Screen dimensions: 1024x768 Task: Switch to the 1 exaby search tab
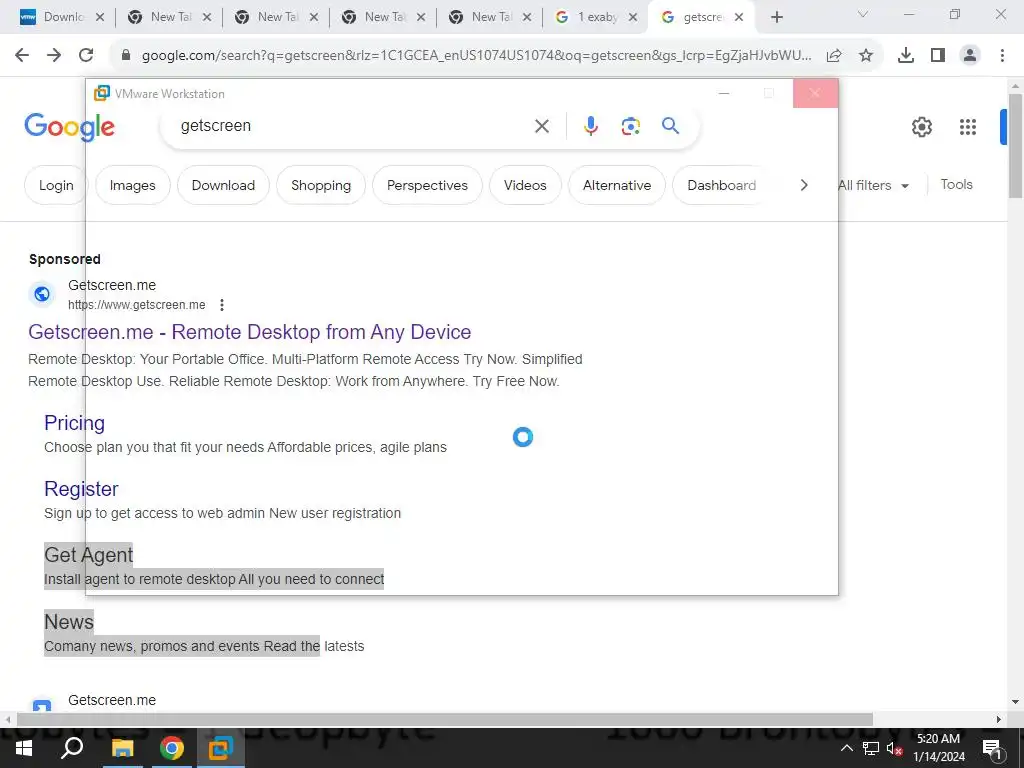coord(597,17)
